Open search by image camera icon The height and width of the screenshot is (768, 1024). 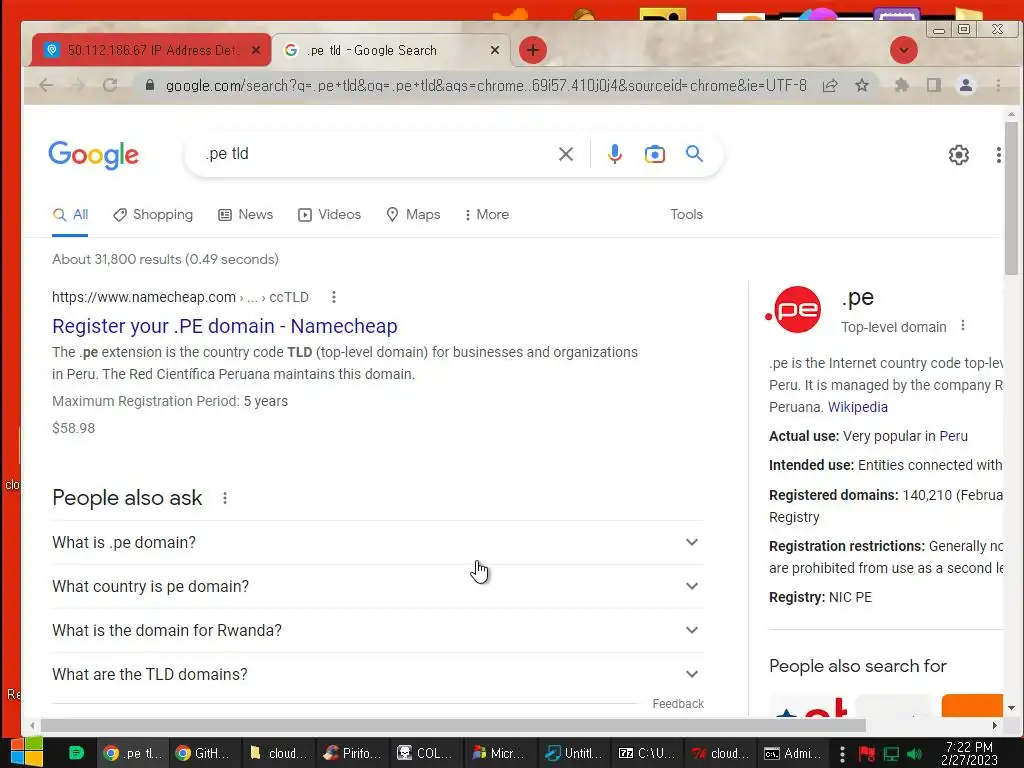point(654,154)
